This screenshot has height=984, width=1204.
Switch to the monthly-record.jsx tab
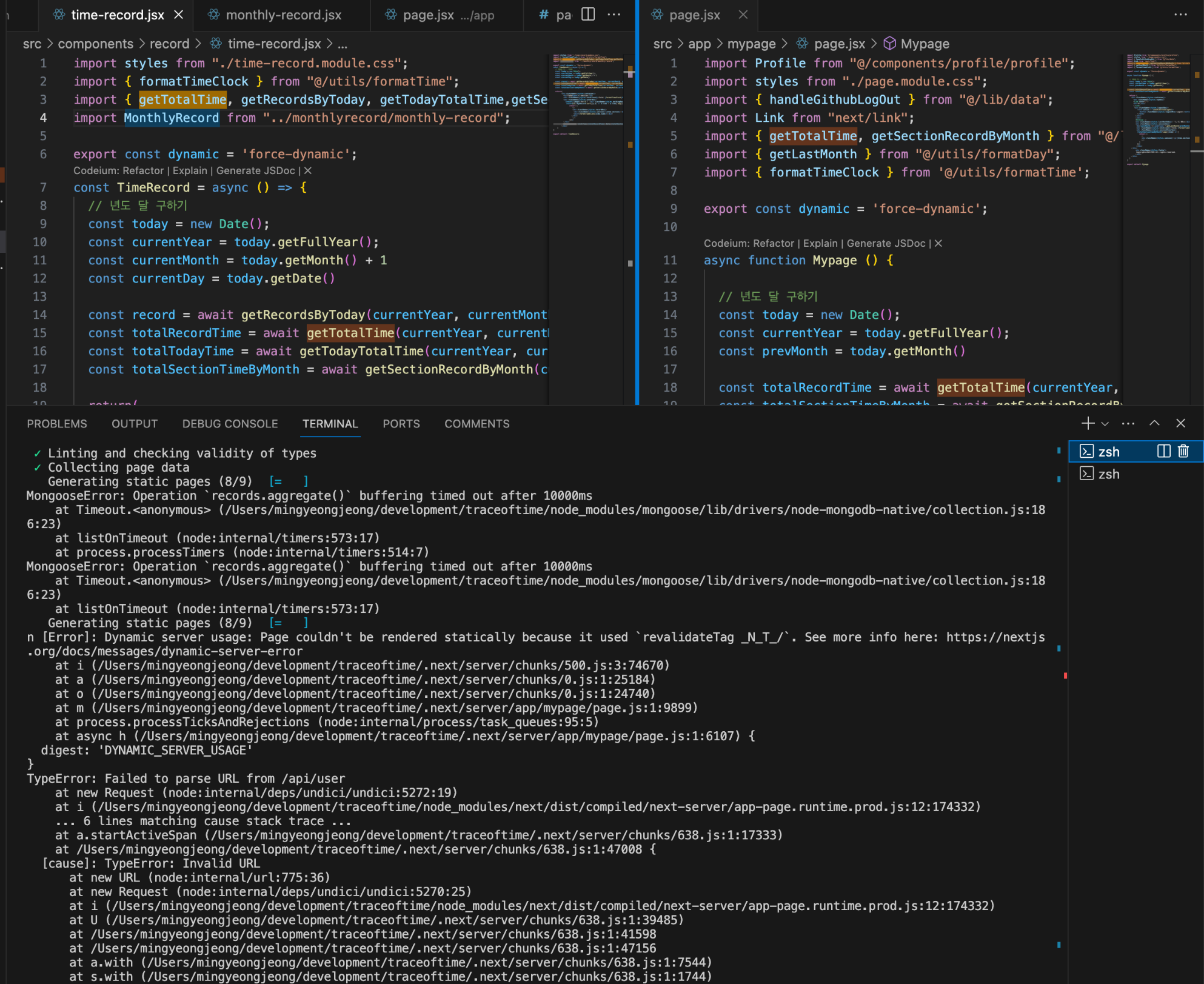point(283,15)
